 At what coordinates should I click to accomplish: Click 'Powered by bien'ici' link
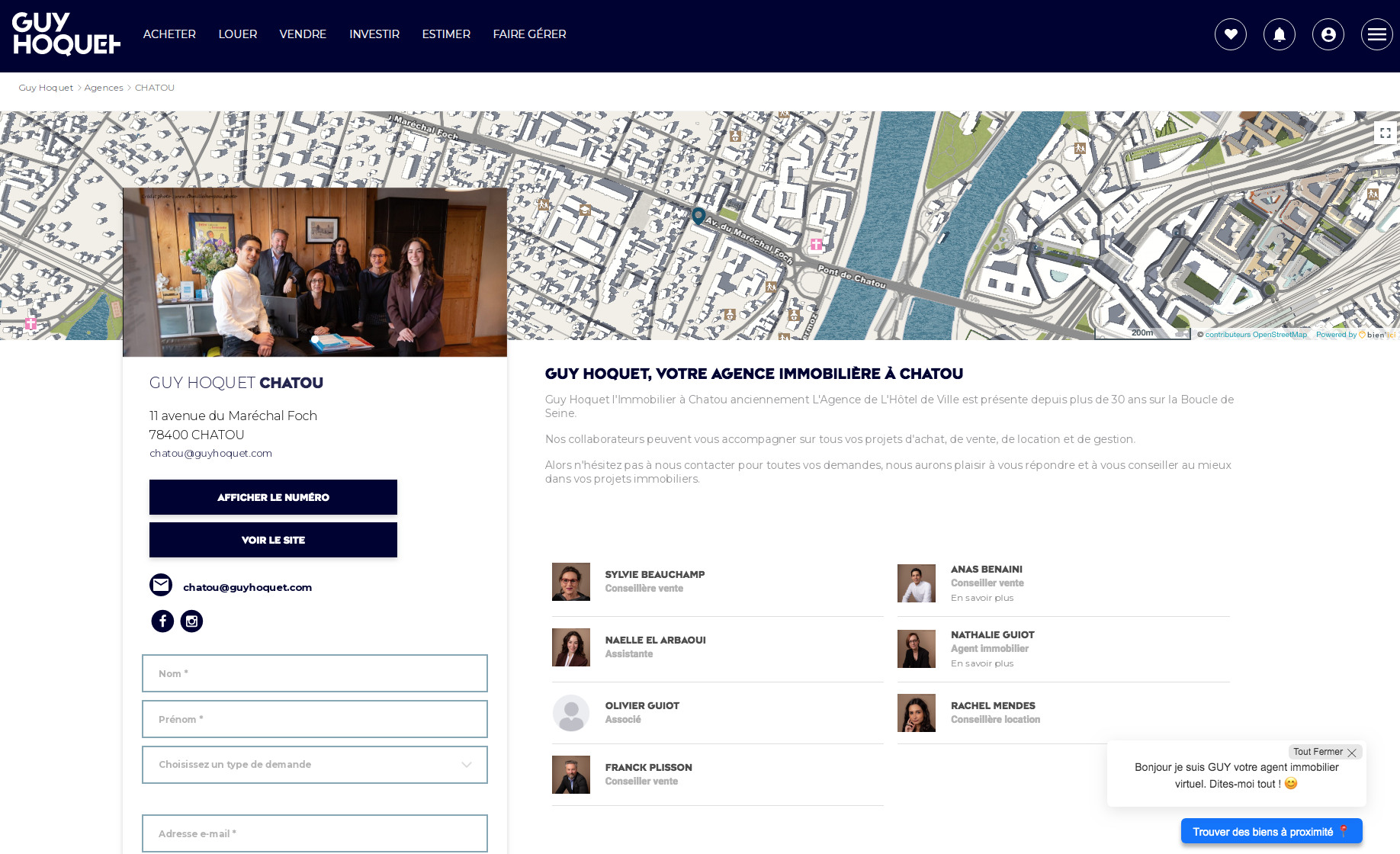pos(1356,335)
